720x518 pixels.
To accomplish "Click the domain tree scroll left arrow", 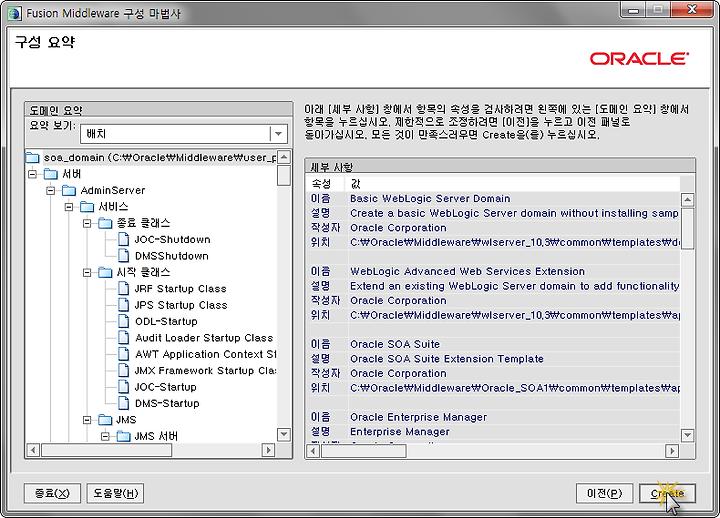I will tap(33, 450).
